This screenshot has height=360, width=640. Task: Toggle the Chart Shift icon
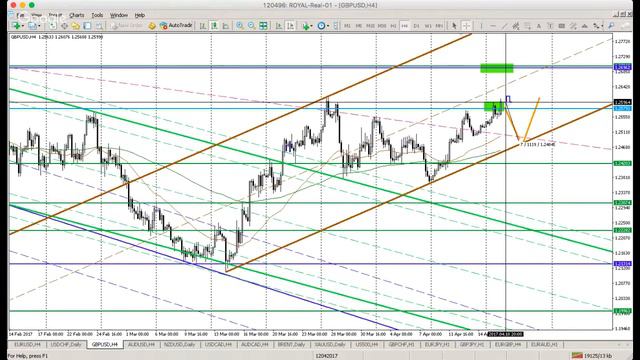click(x=290, y=26)
